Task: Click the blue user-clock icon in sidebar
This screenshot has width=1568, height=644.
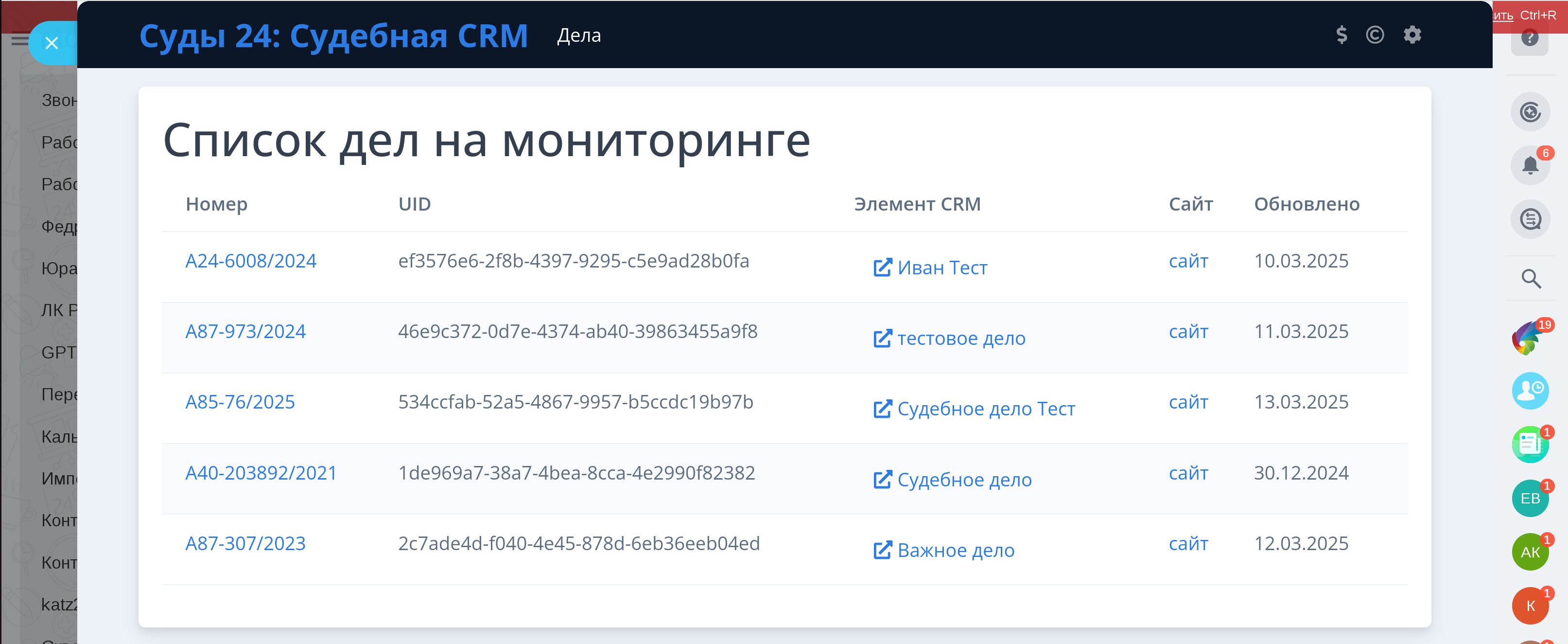Action: 1530,391
